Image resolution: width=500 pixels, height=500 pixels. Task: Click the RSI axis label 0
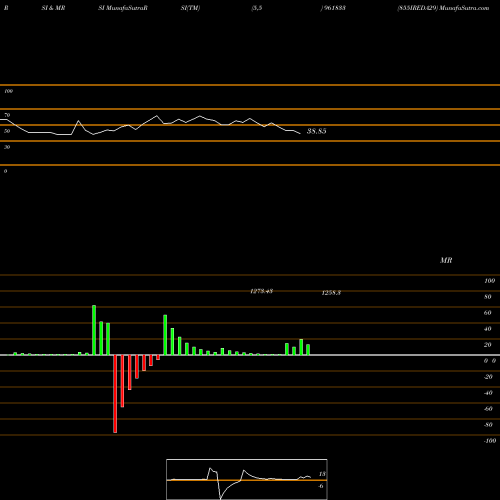point(5,171)
